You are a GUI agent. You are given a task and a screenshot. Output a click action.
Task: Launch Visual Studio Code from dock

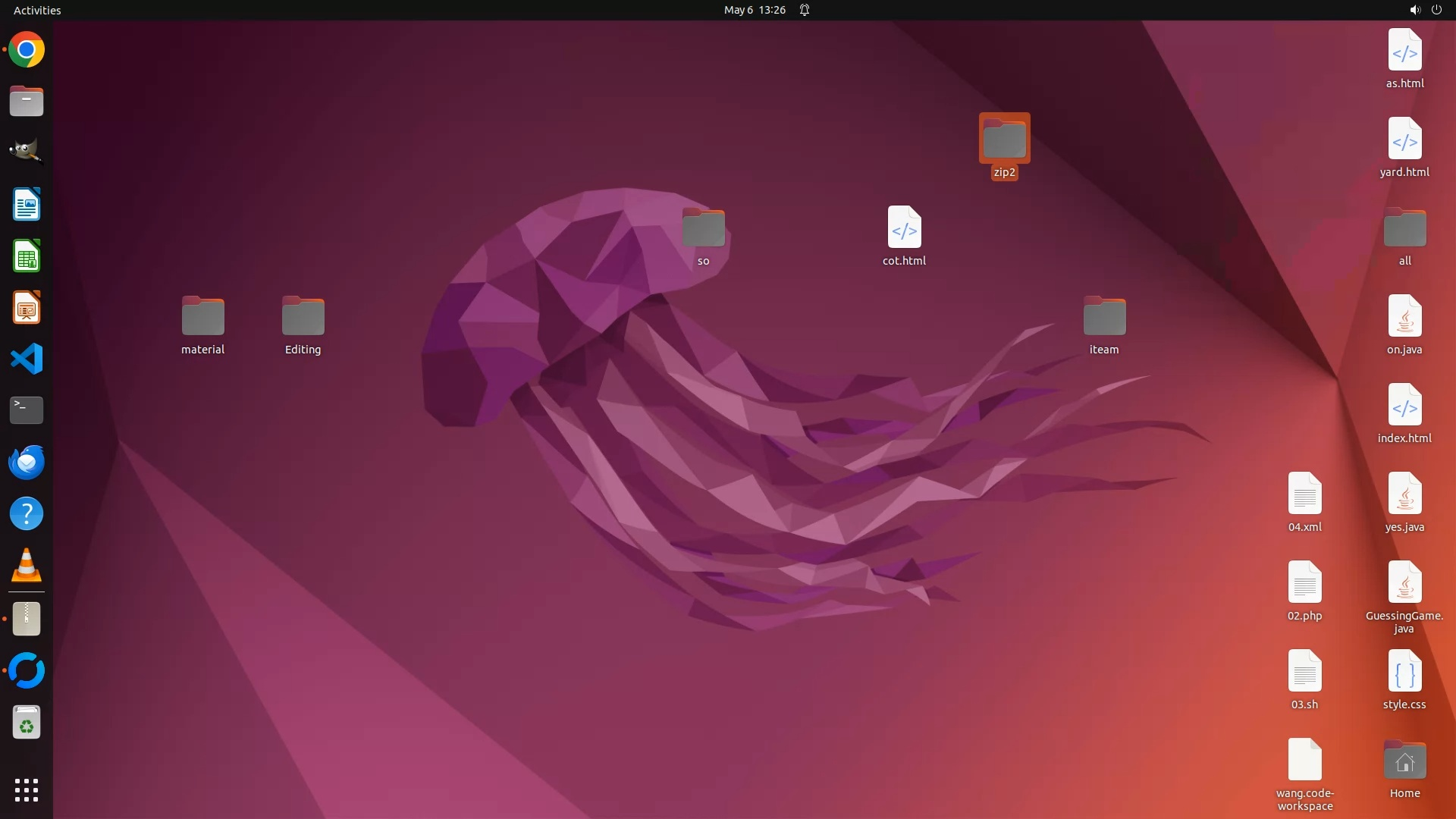pos(27,359)
